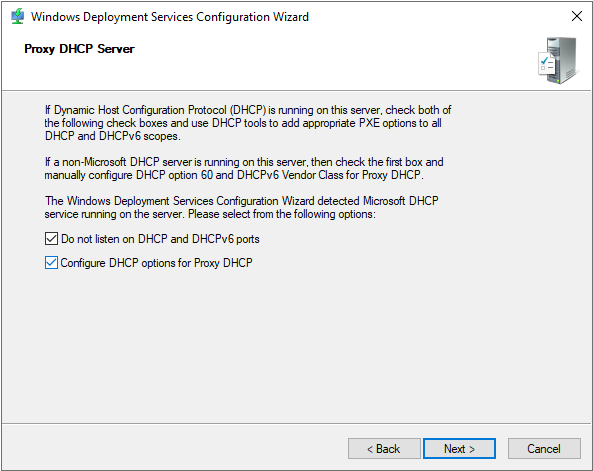This screenshot has width=593, height=471.
Task: Click the Windows Deployment Services title bar icon
Action: pos(17,17)
